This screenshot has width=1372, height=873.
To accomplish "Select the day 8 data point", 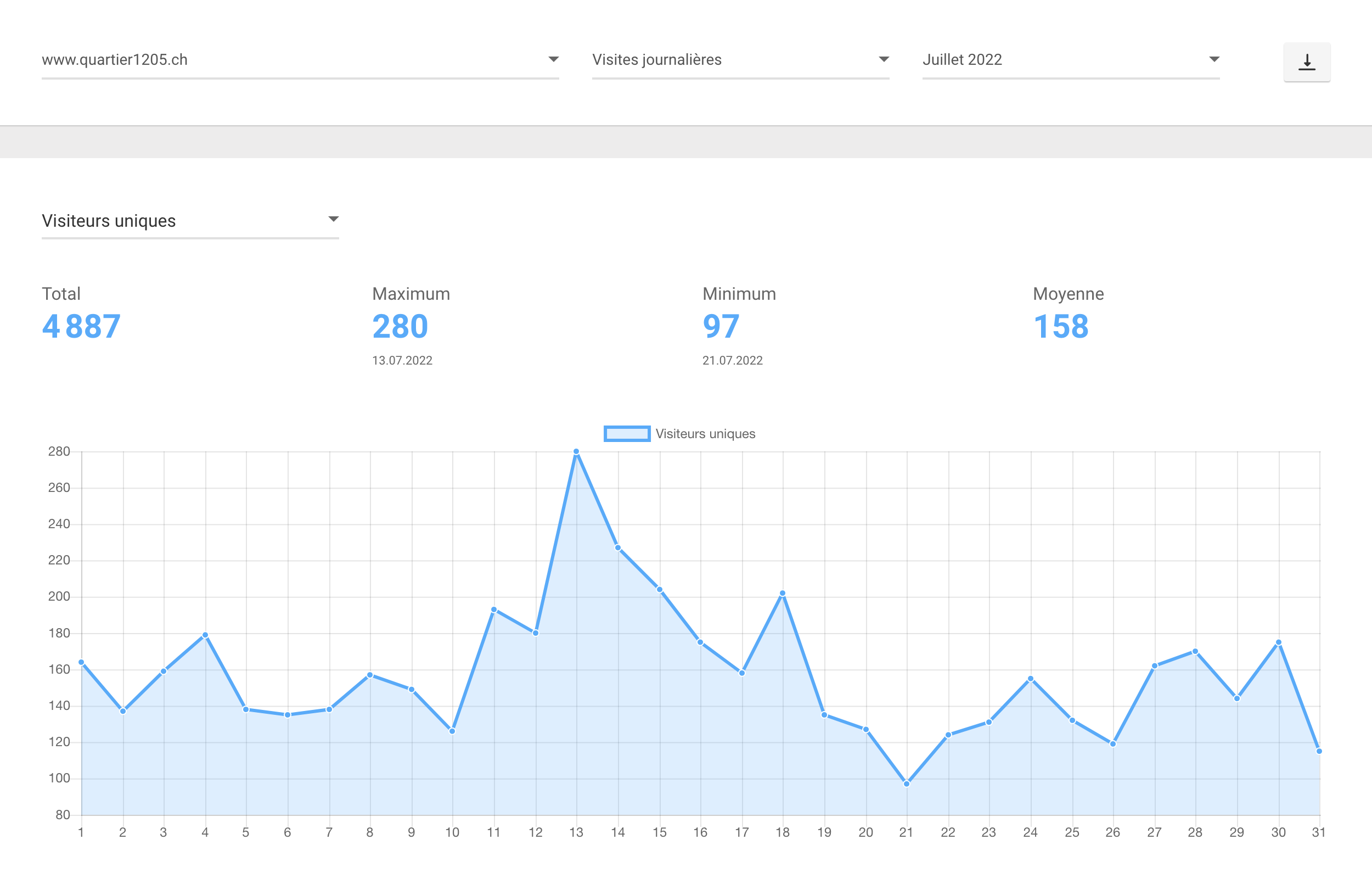I will point(370,675).
